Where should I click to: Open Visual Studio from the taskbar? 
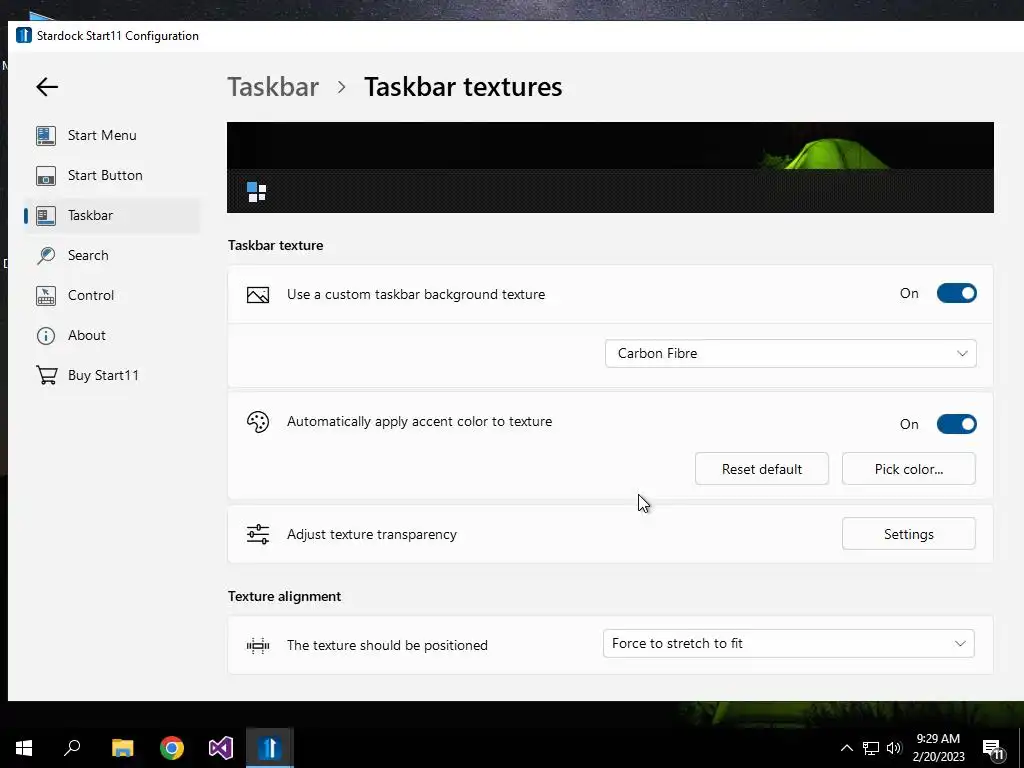click(x=221, y=748)
